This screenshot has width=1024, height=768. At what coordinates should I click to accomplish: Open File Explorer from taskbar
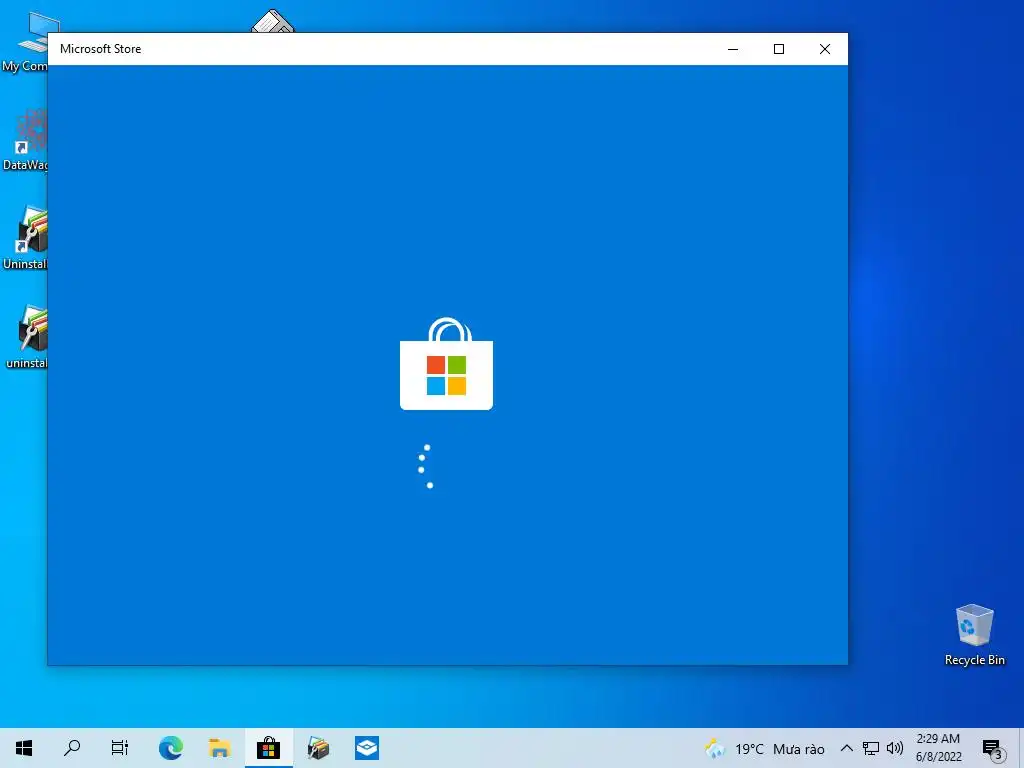point(219,748)
